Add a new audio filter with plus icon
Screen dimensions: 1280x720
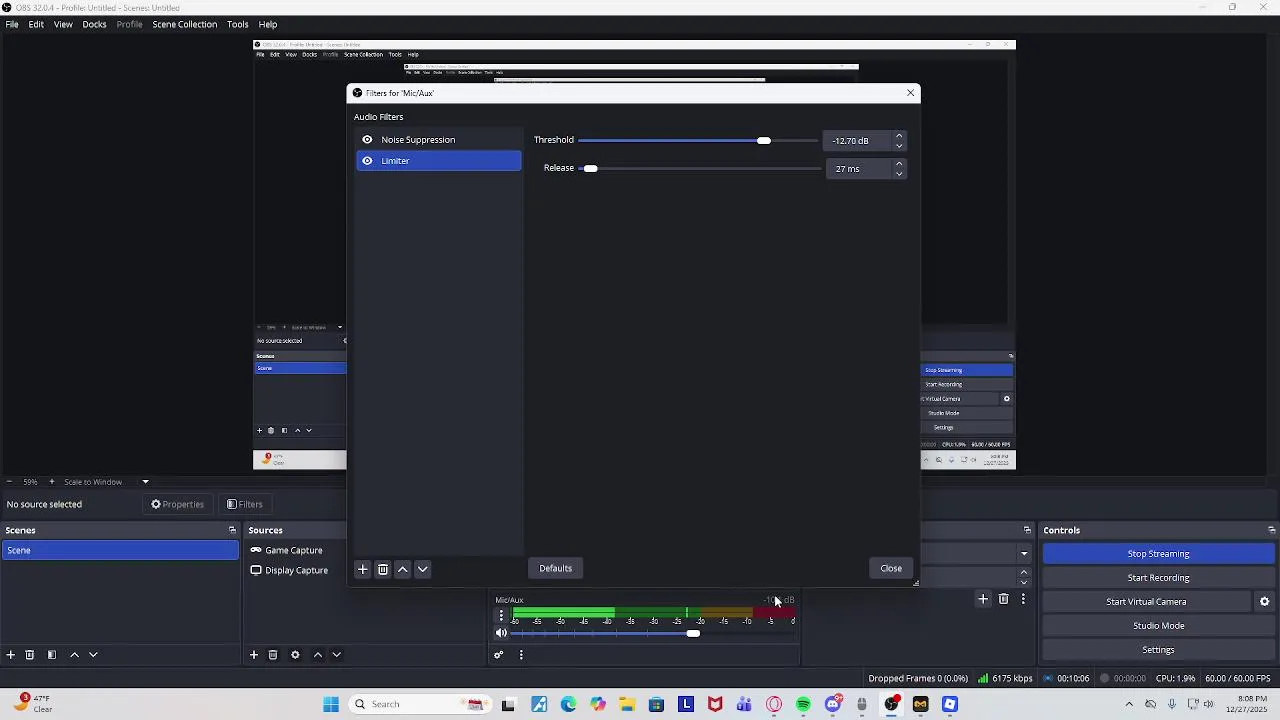coord(363,569)
